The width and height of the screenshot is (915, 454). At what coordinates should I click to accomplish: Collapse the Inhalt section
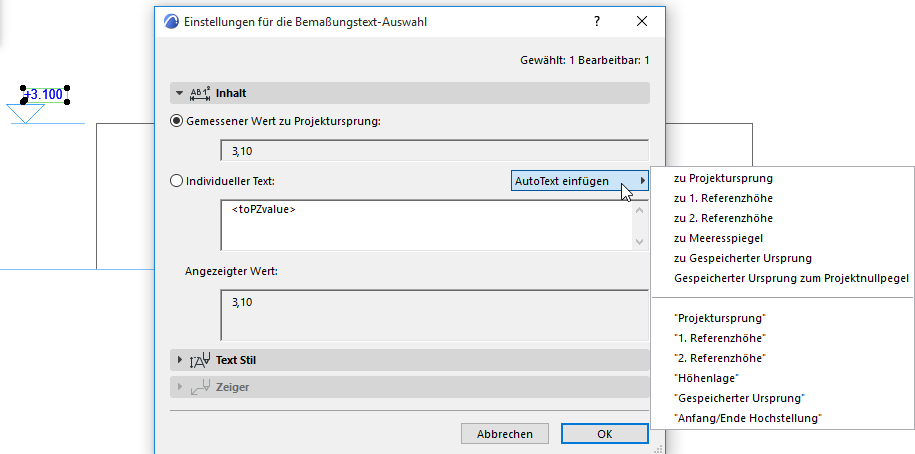179,93
